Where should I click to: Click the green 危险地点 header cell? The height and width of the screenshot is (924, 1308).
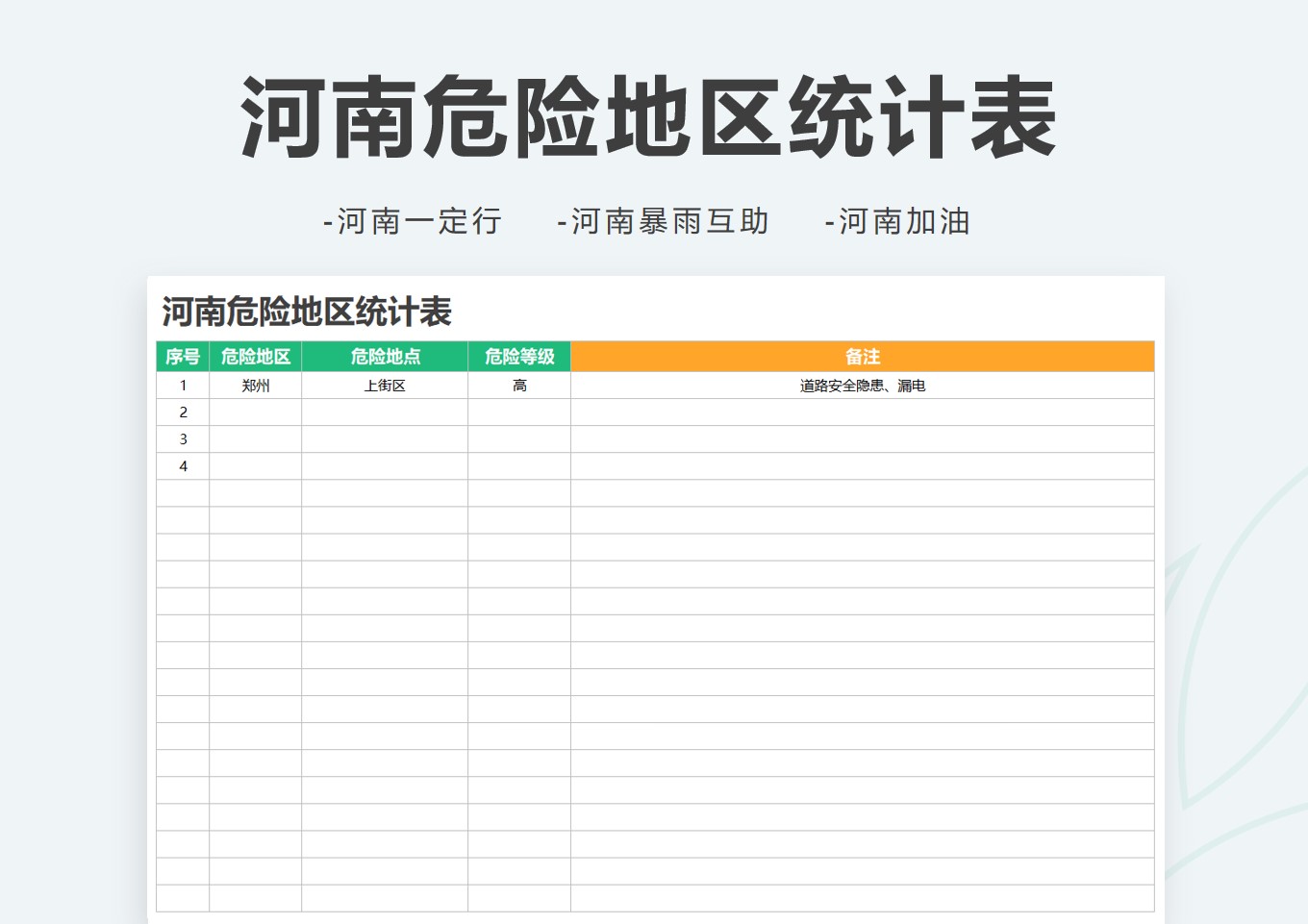[x=385, y=356]
